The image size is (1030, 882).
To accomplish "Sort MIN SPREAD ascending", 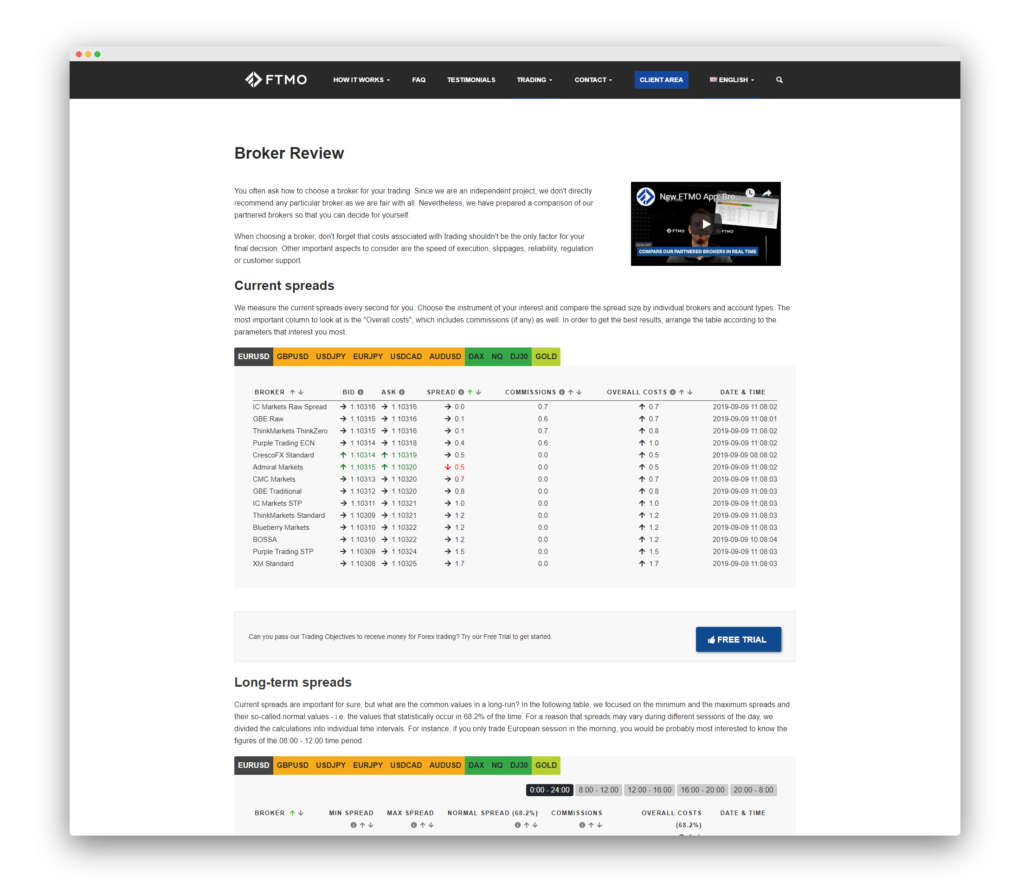I will coord(362,825).
